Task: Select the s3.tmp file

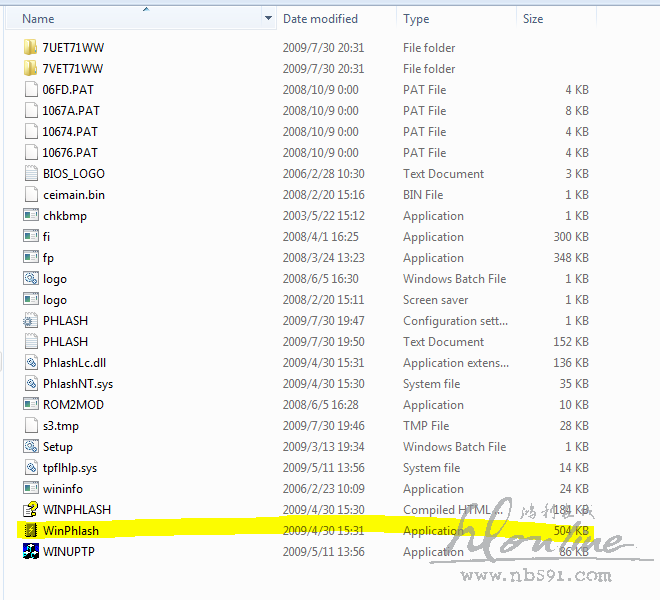Action: [60, 426]
